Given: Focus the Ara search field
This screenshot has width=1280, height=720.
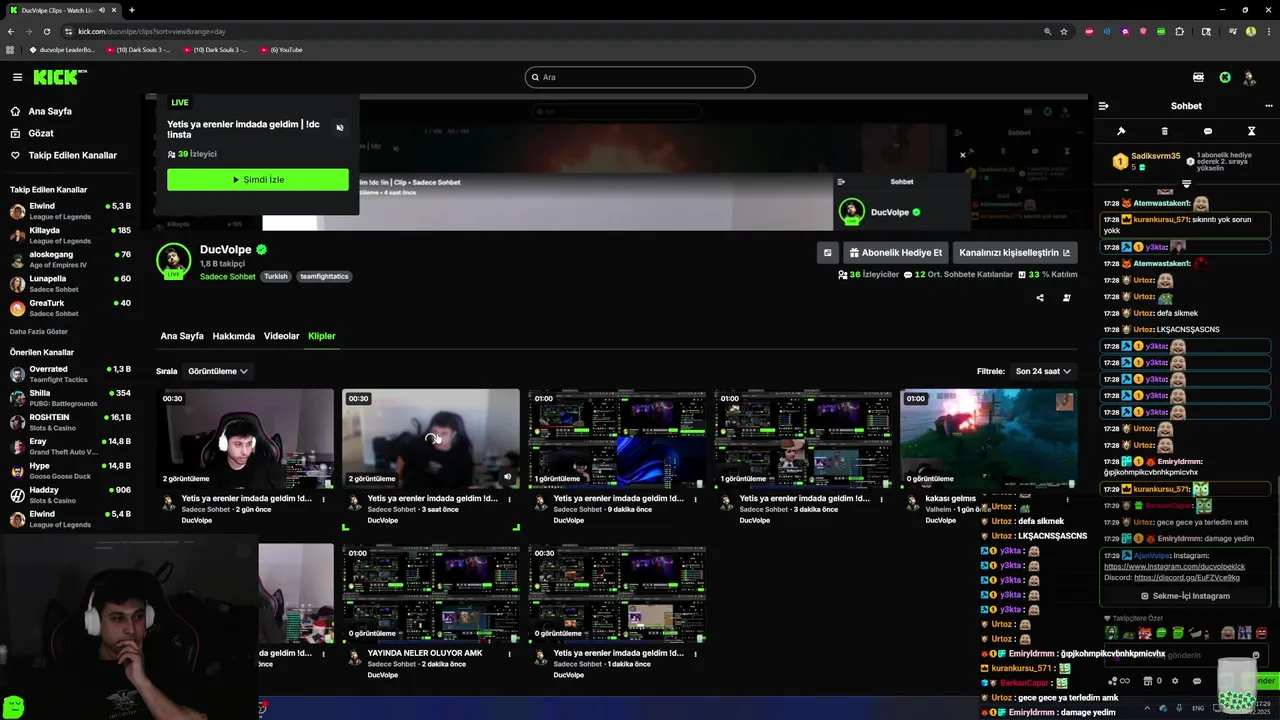Looking at the screenshot, I should coord(640,77).
